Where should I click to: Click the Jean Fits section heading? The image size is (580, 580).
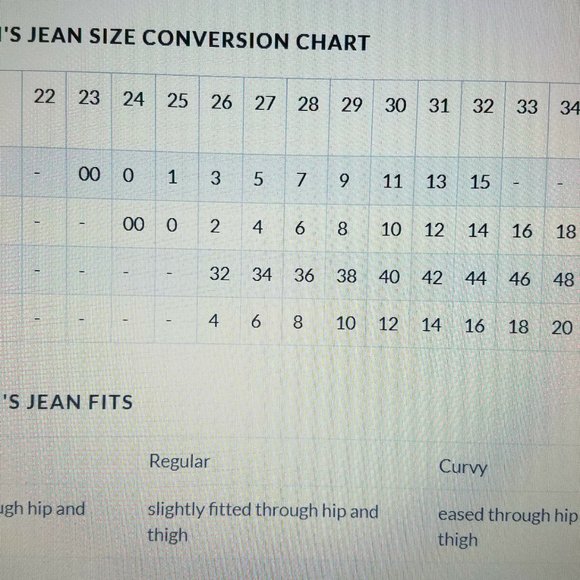(67, 402)
